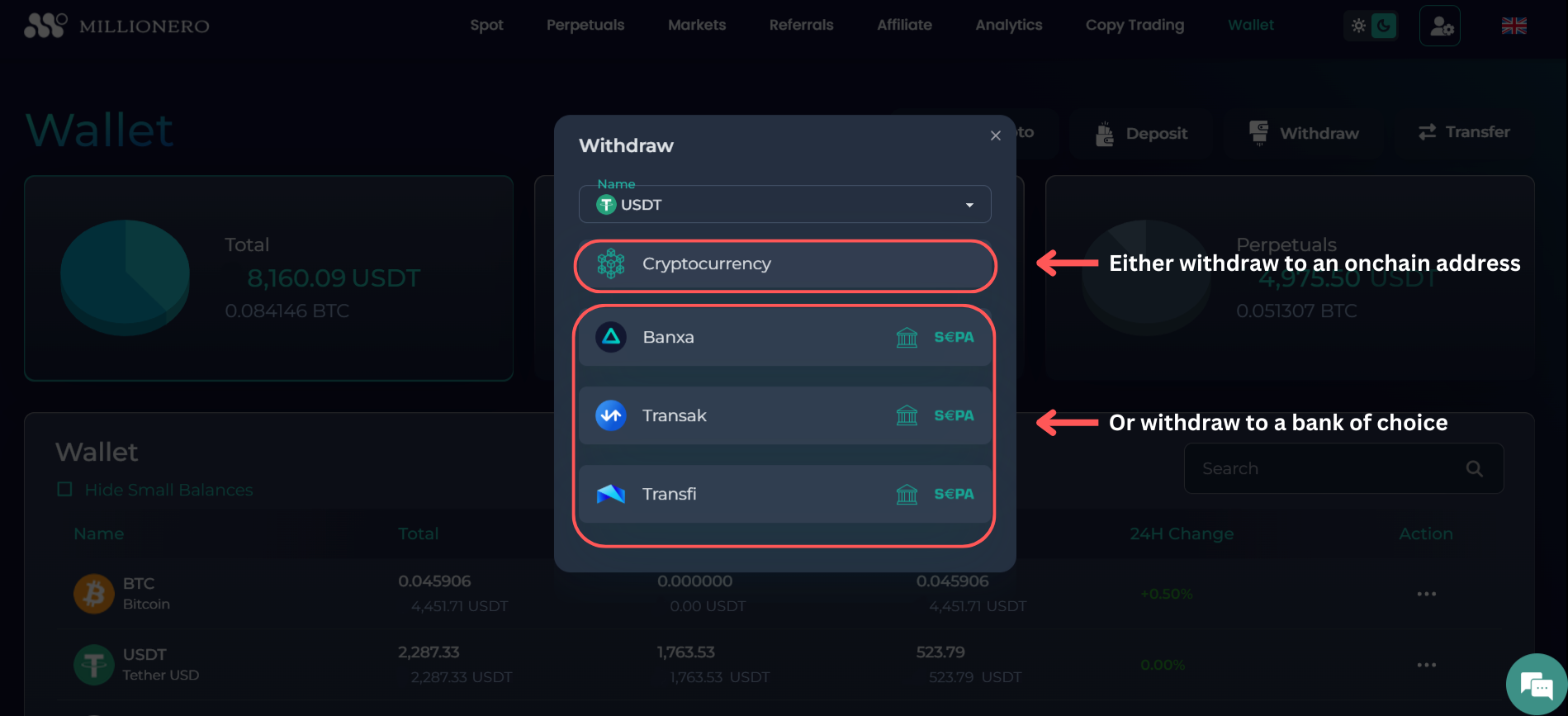This screenshot has width=1568, height=716.
Task: Select the Banxa provider icon
Action: (x=611, y=337)
